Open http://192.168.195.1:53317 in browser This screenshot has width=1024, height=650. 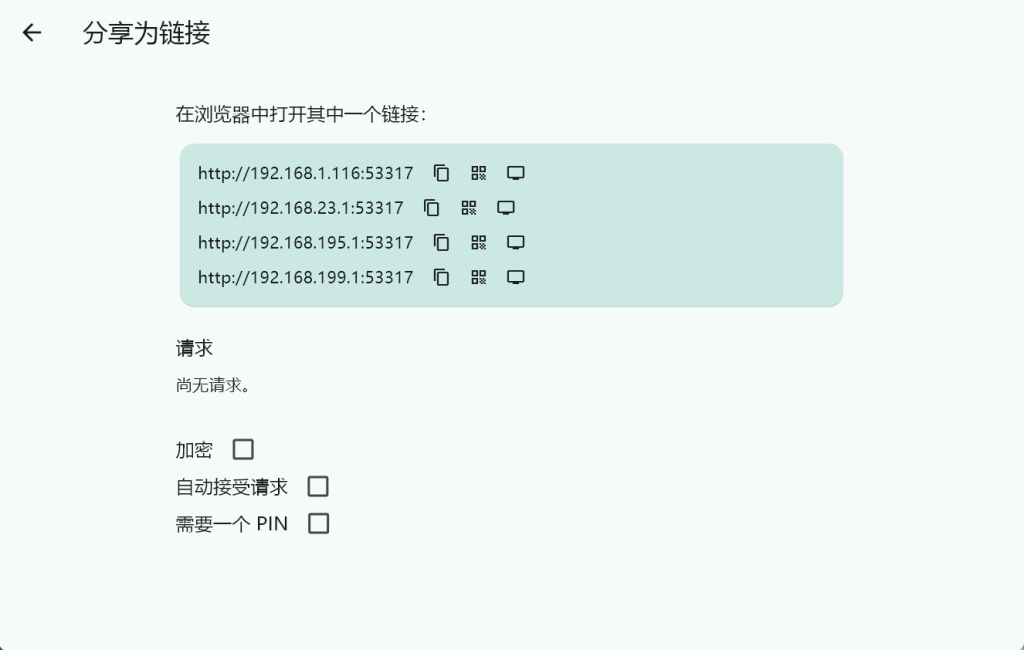[x=515, y=242]
